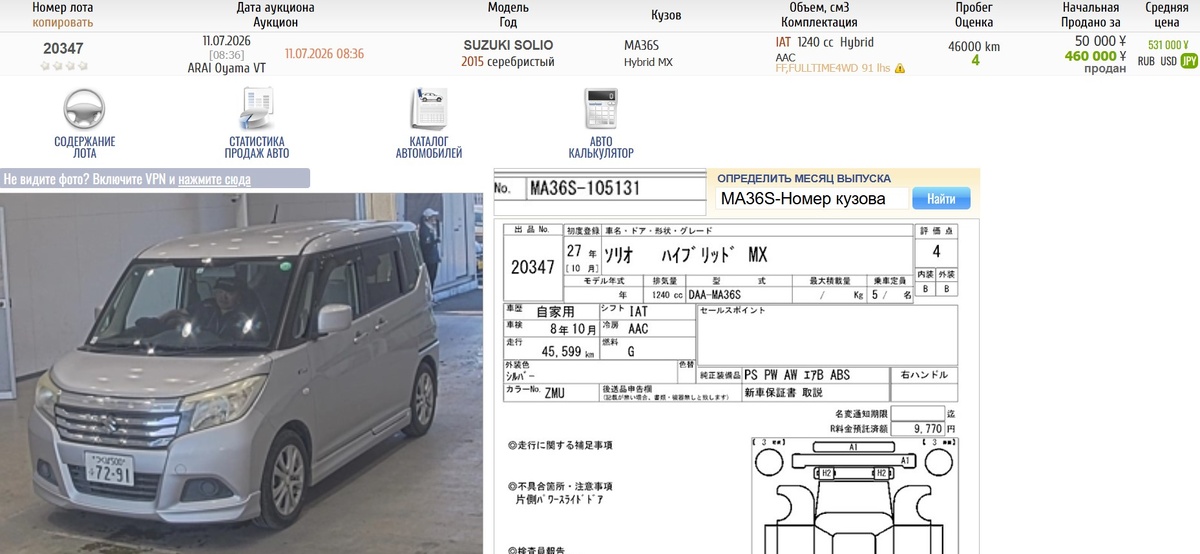
Task: Open the Статистика продаж авто chart icon
Action: 256,109
